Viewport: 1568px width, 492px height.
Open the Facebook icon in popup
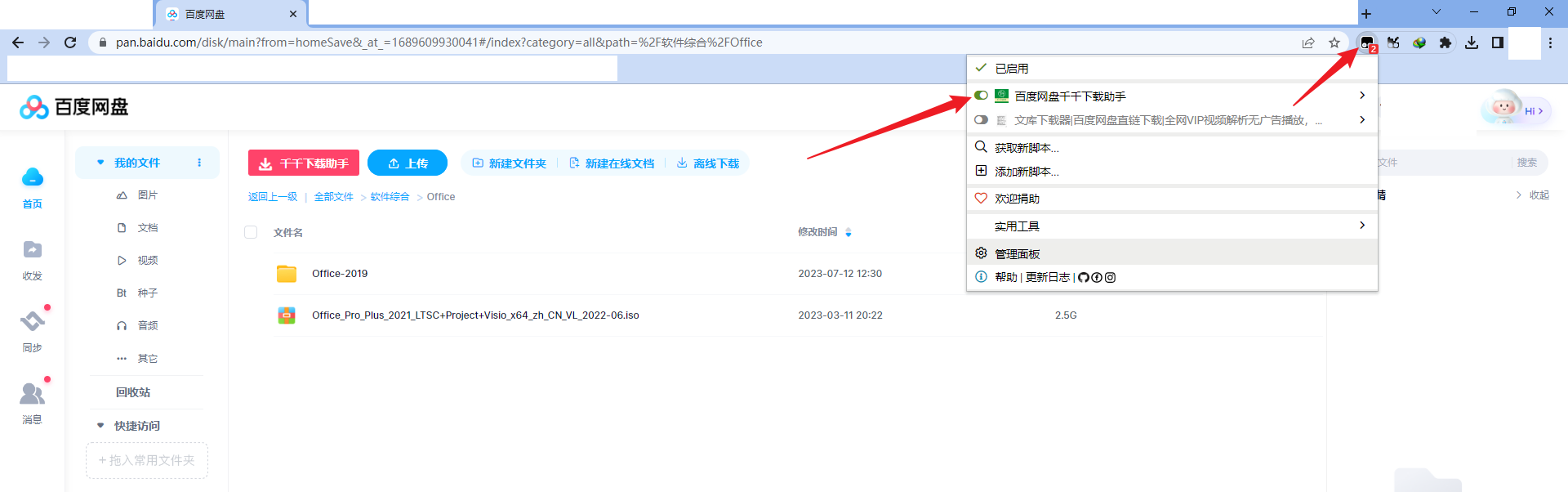click(1097, 278)
